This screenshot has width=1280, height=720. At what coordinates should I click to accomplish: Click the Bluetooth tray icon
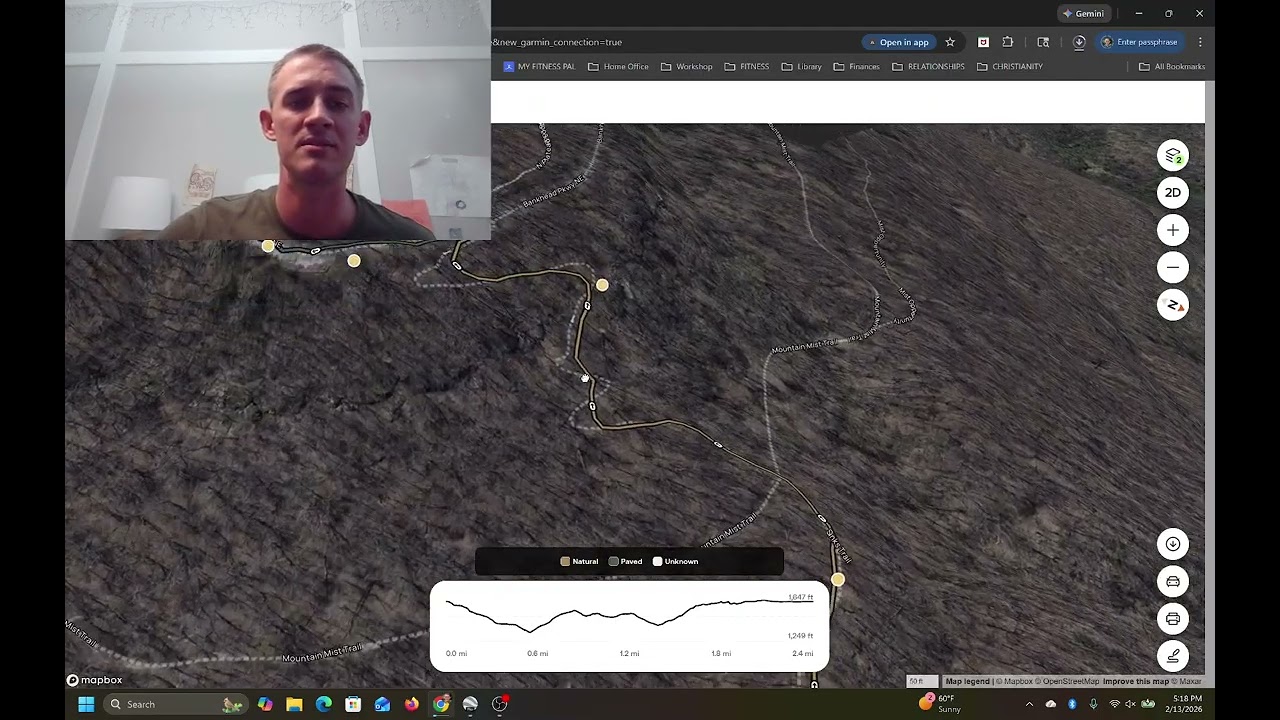pyautogui.click(x=1072, y=704)
